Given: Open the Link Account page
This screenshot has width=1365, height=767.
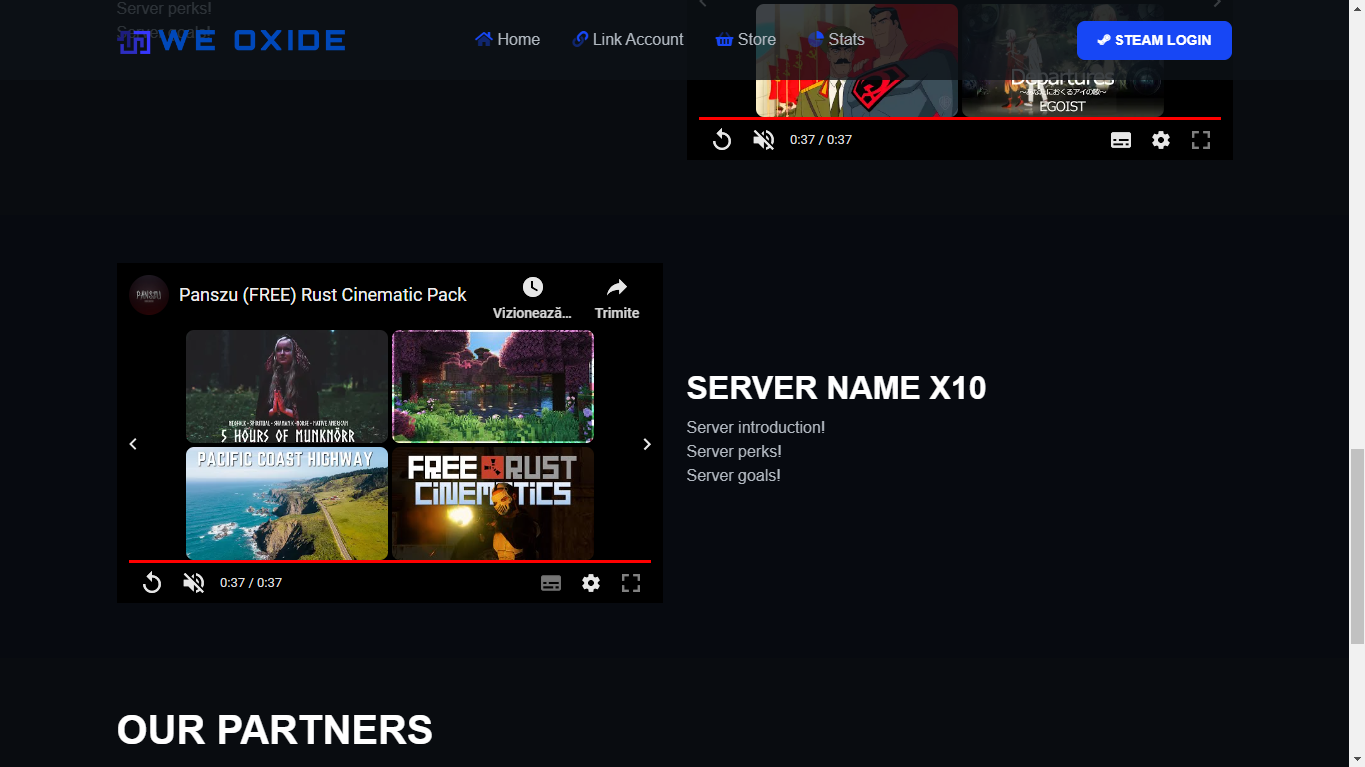Looking at the screenshot, I should pos(628,40).
